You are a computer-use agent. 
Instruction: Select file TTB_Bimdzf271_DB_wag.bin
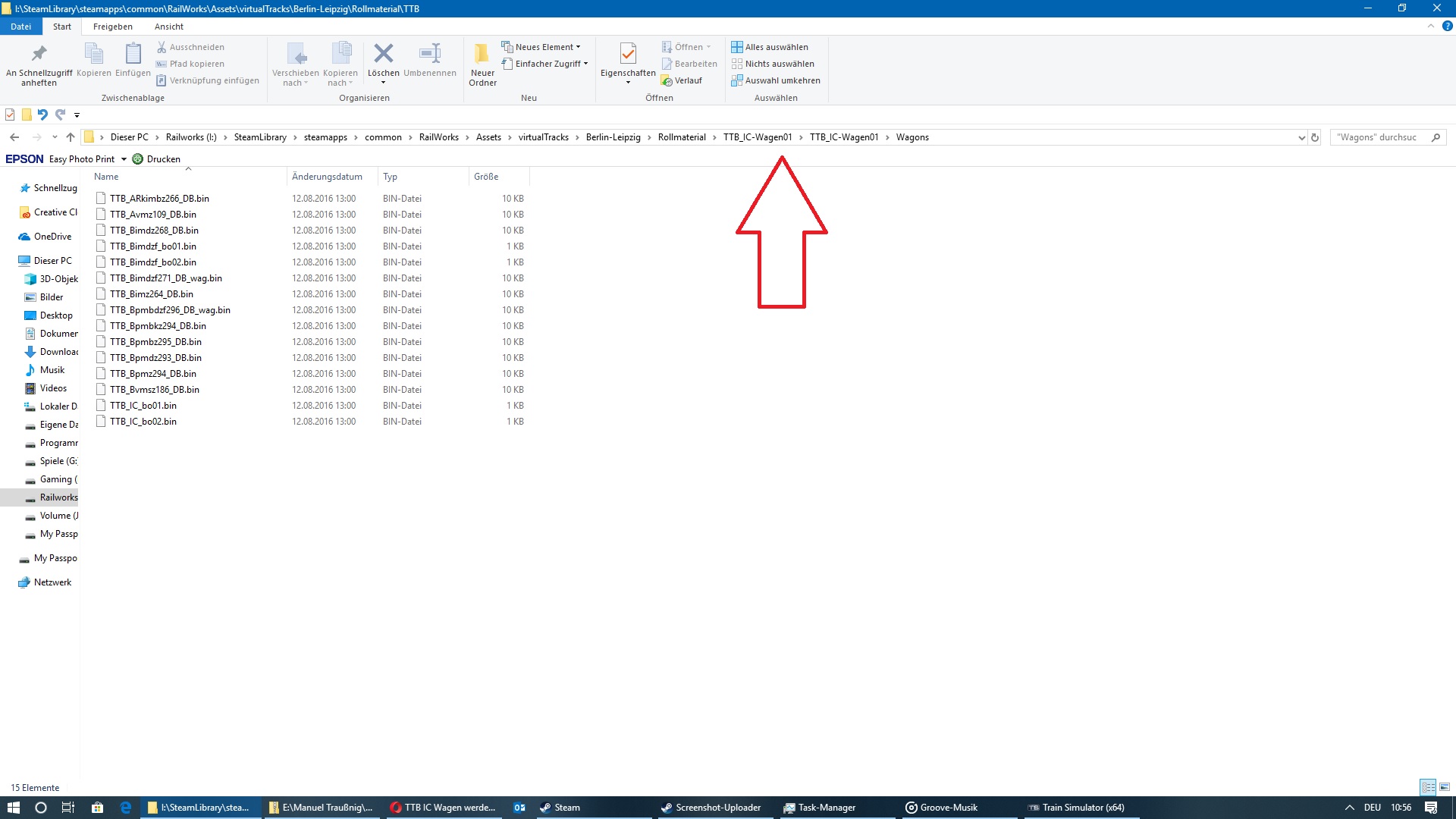click(x=166, y=278)
